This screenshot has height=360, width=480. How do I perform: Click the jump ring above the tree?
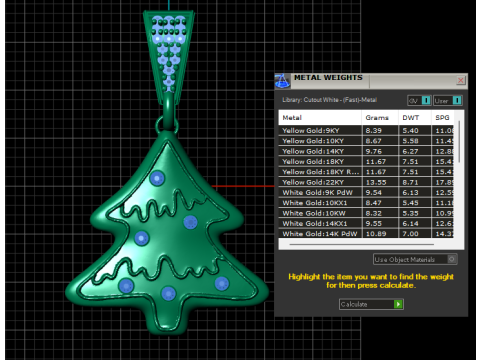click(167, 124)
